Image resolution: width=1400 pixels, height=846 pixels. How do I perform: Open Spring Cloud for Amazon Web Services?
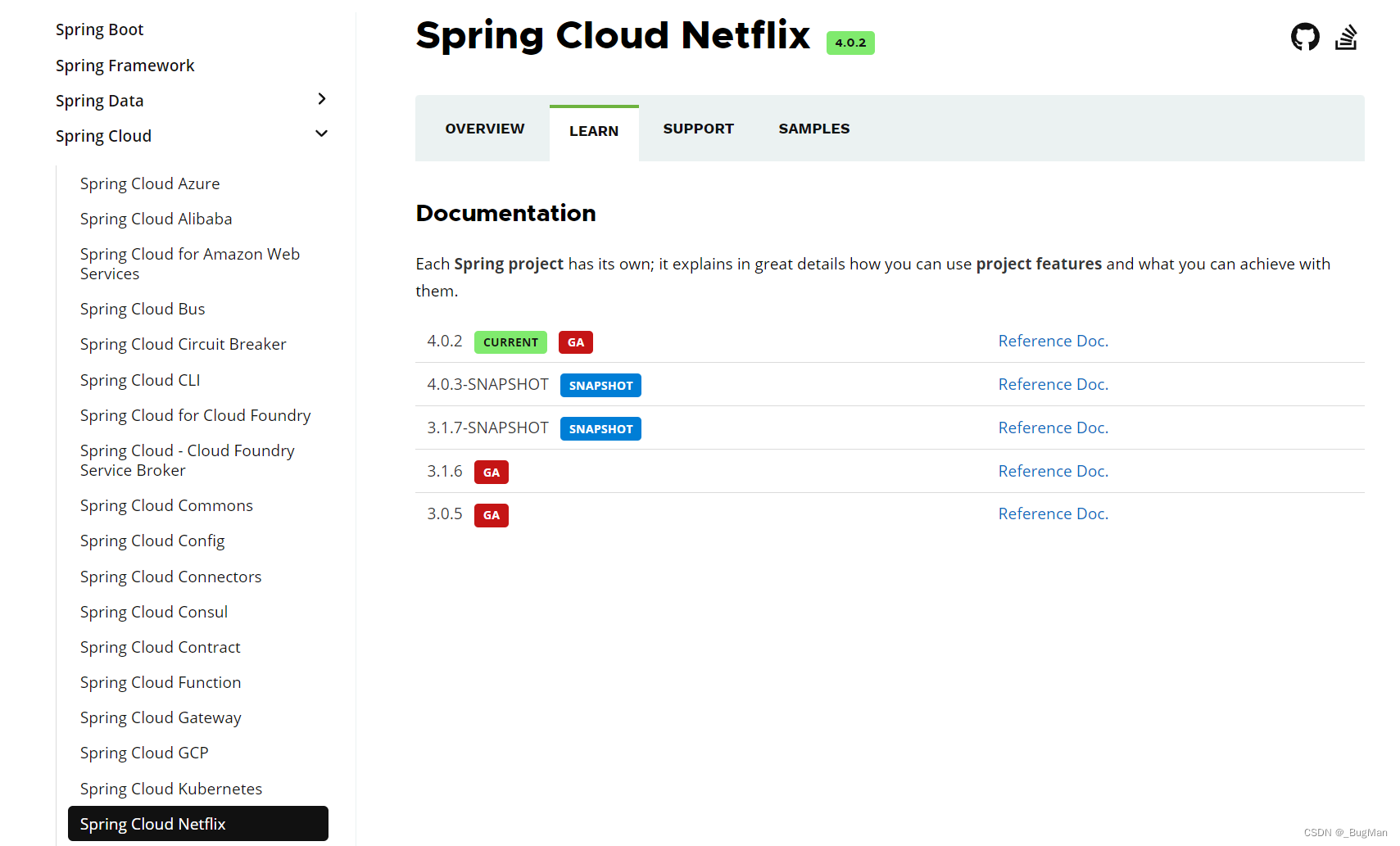click(190, 264)
